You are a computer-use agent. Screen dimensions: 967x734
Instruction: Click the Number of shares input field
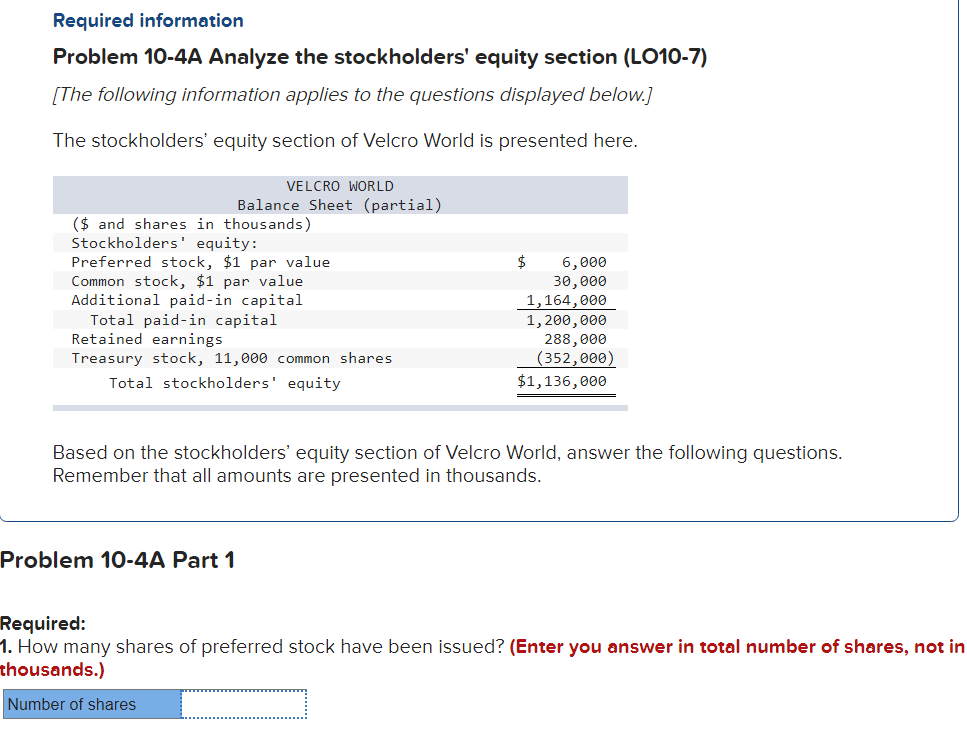click(x=242, y=704)
